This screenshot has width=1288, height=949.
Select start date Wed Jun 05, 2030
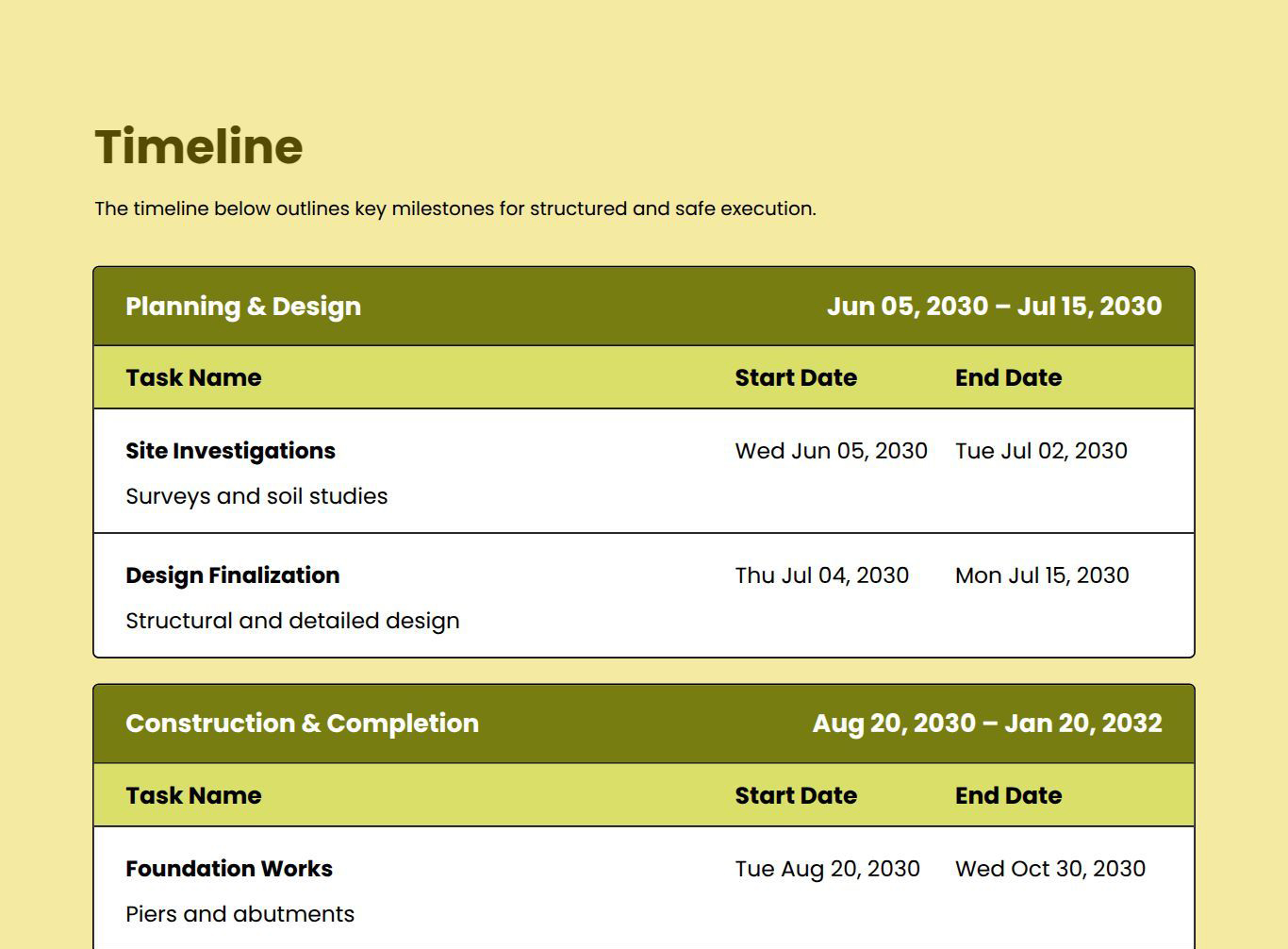tap(831, 451)
